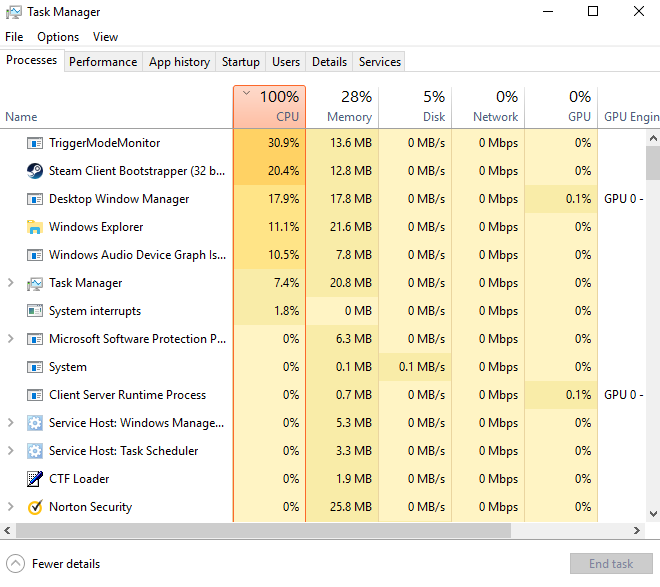Viewport: 660px width, 587px height.
Task: Expand the Task Manager process row
Action: point(11,283)
